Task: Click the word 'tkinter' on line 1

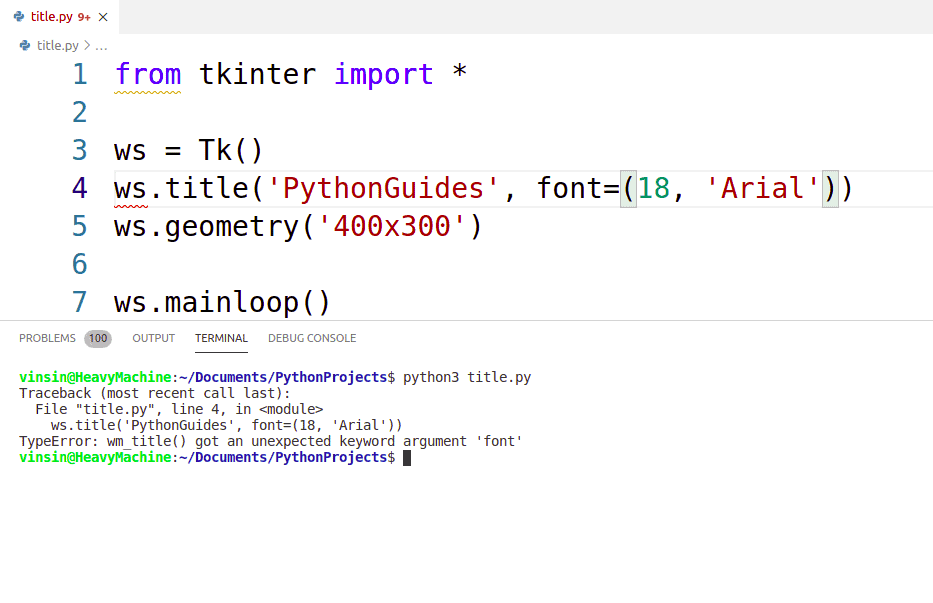Action: tap(257, 74)
